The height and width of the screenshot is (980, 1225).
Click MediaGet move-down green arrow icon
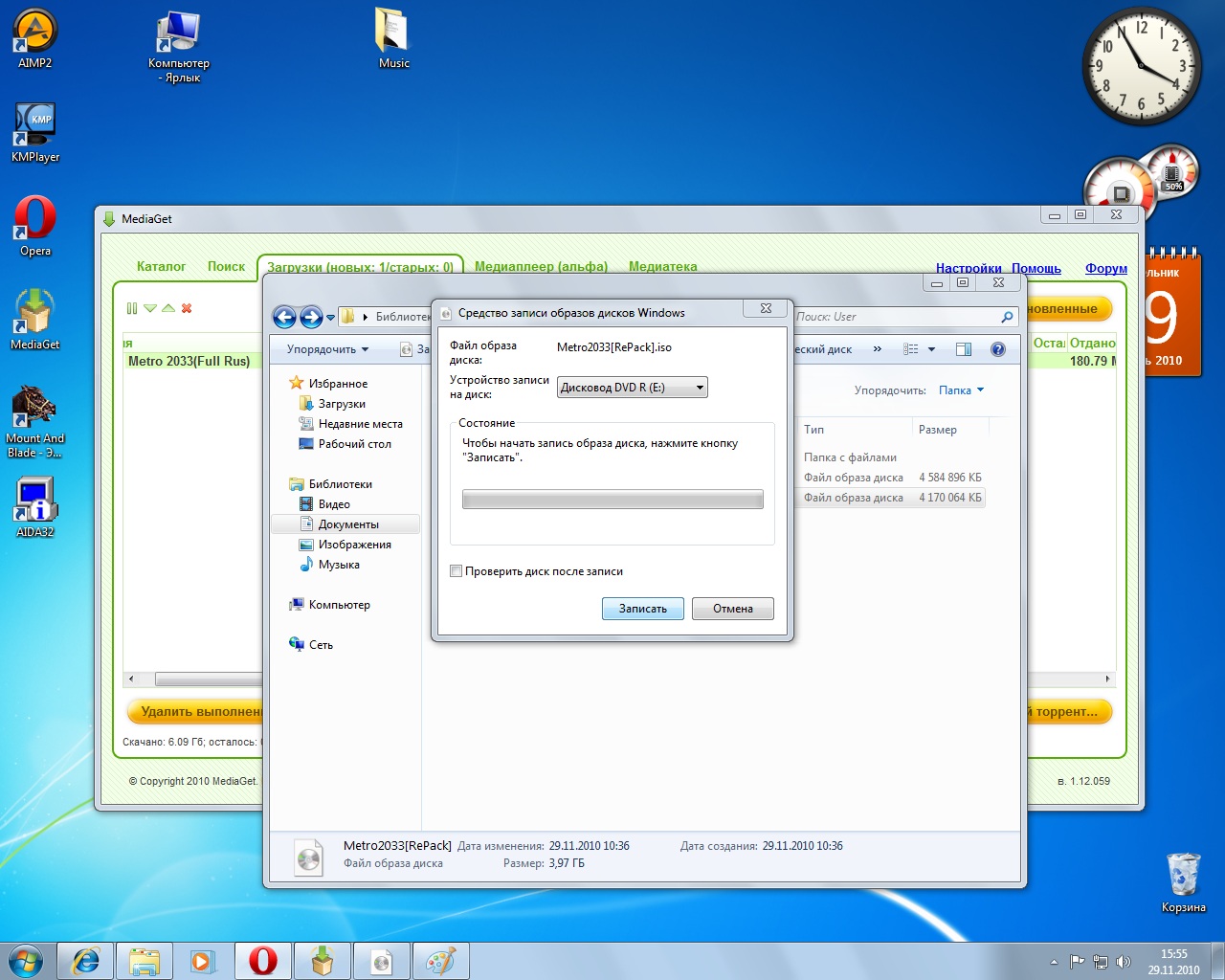tap(150, 308)
